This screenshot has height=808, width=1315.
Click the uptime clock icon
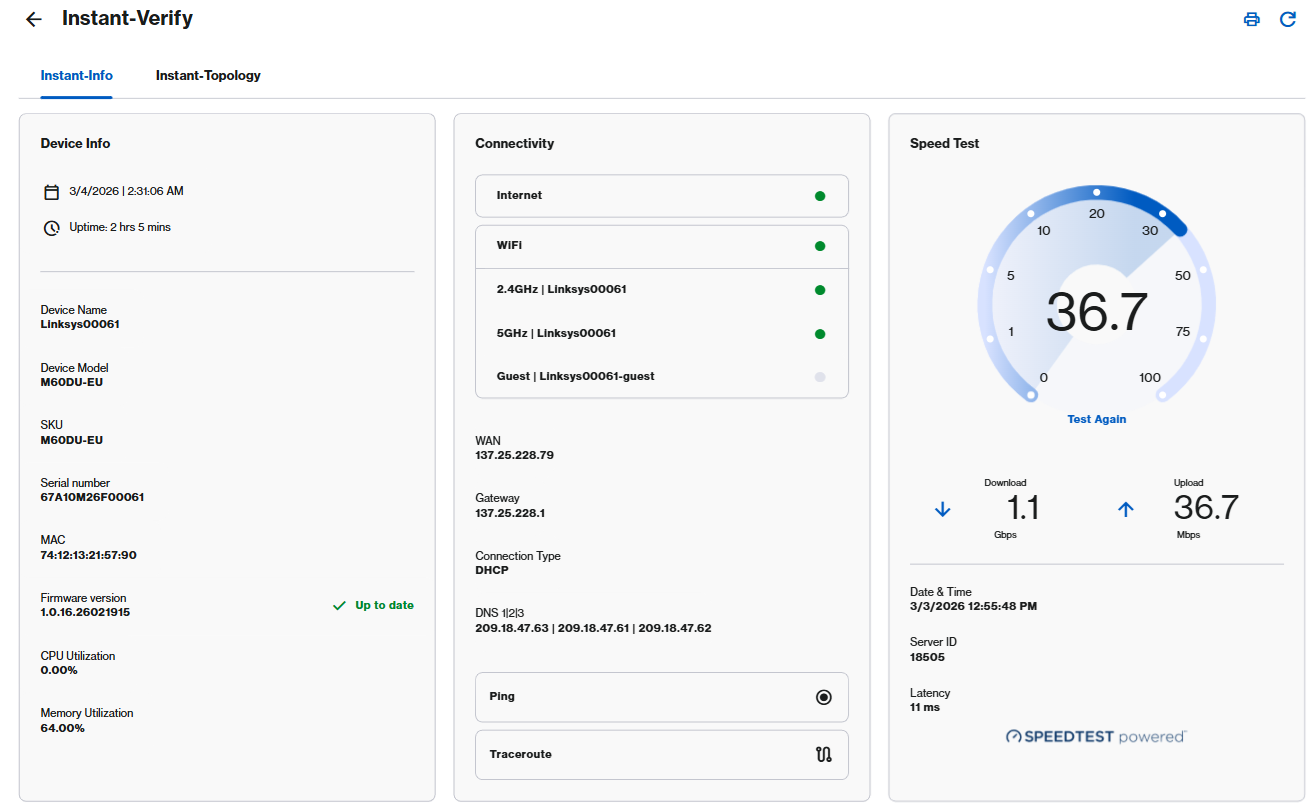point(51,228)
